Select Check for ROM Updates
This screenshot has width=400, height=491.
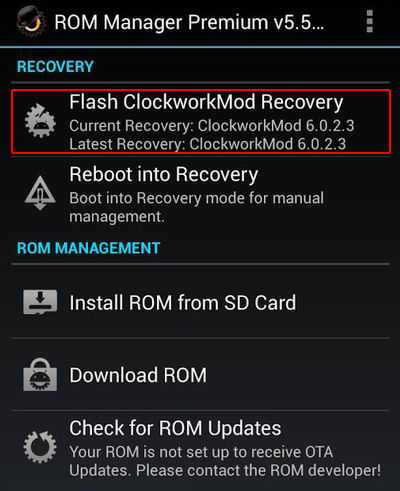pyautogui.click(x=201, y=449)
